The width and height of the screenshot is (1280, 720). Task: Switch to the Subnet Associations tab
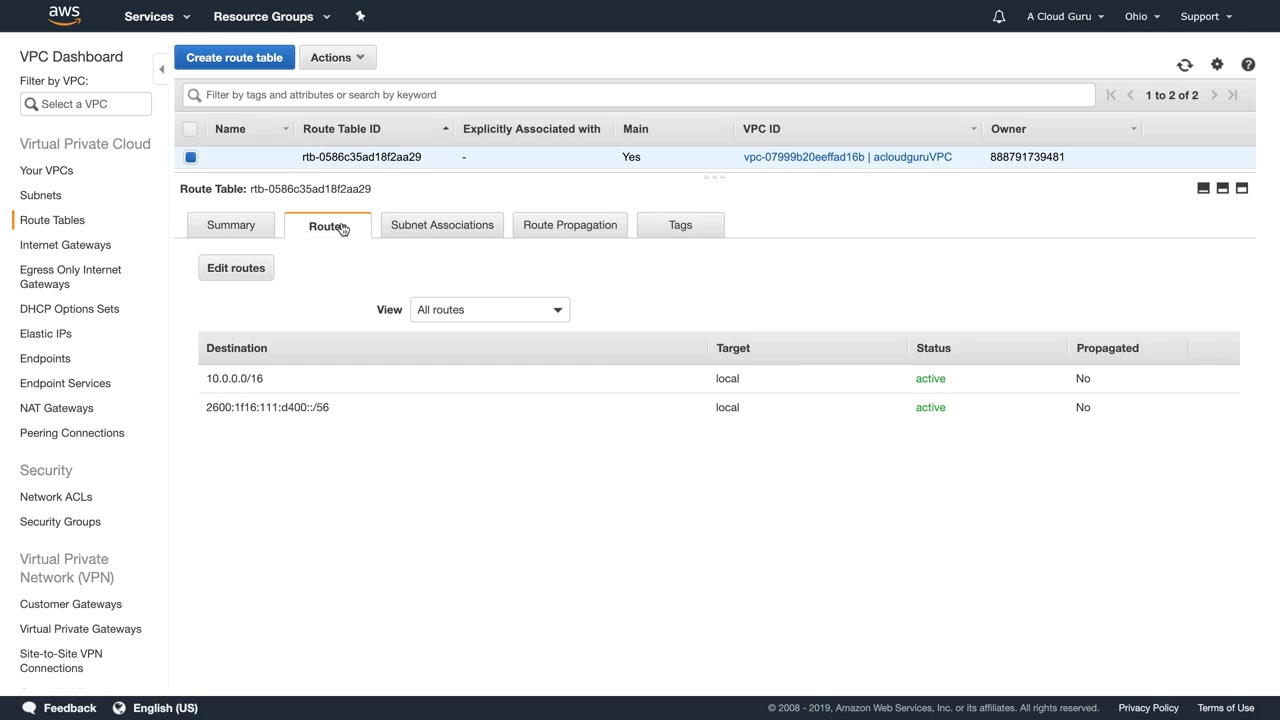[442, 225]
